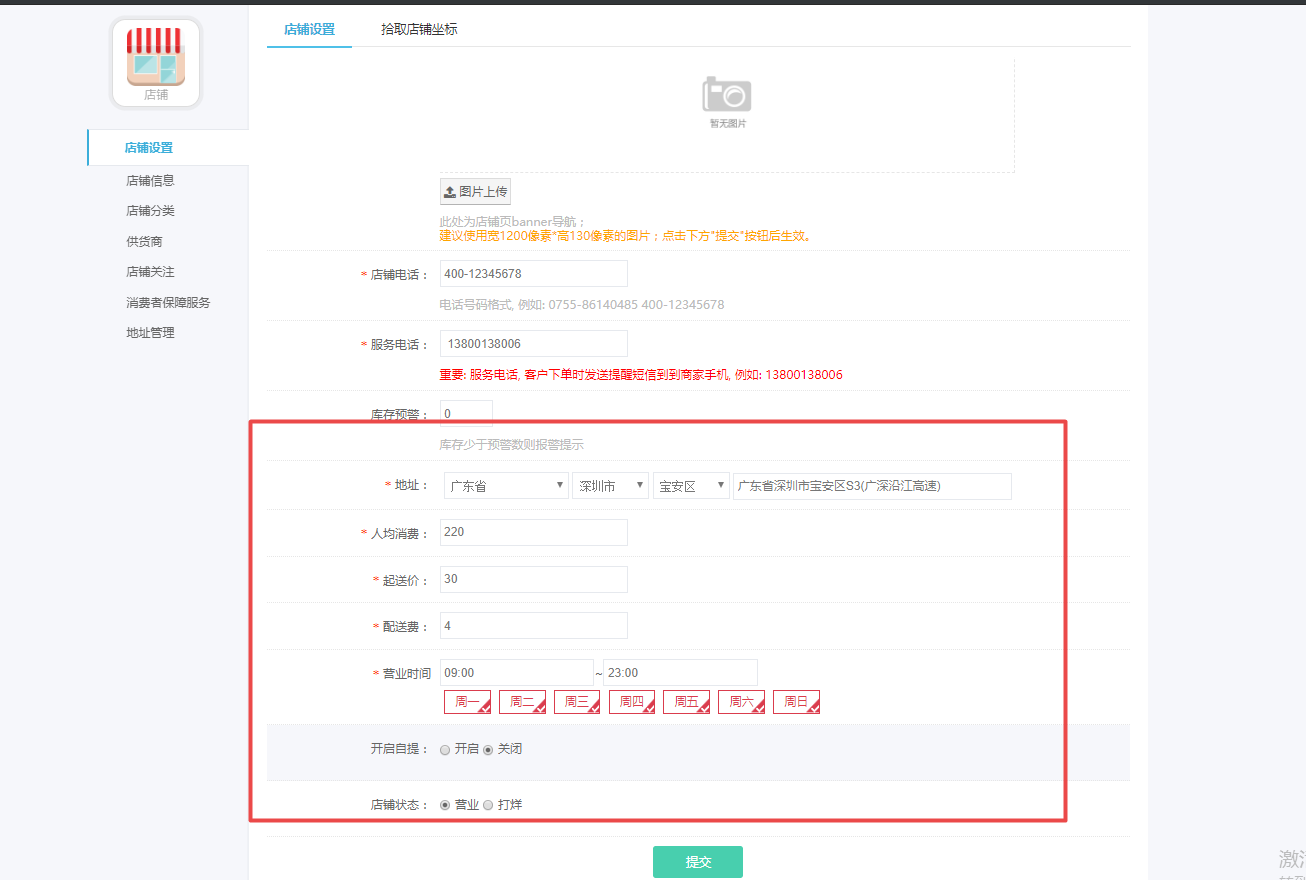Click the 图片上传 upload button with upload icon
This screenshot has height=880, width=1306.
point(475,191)
